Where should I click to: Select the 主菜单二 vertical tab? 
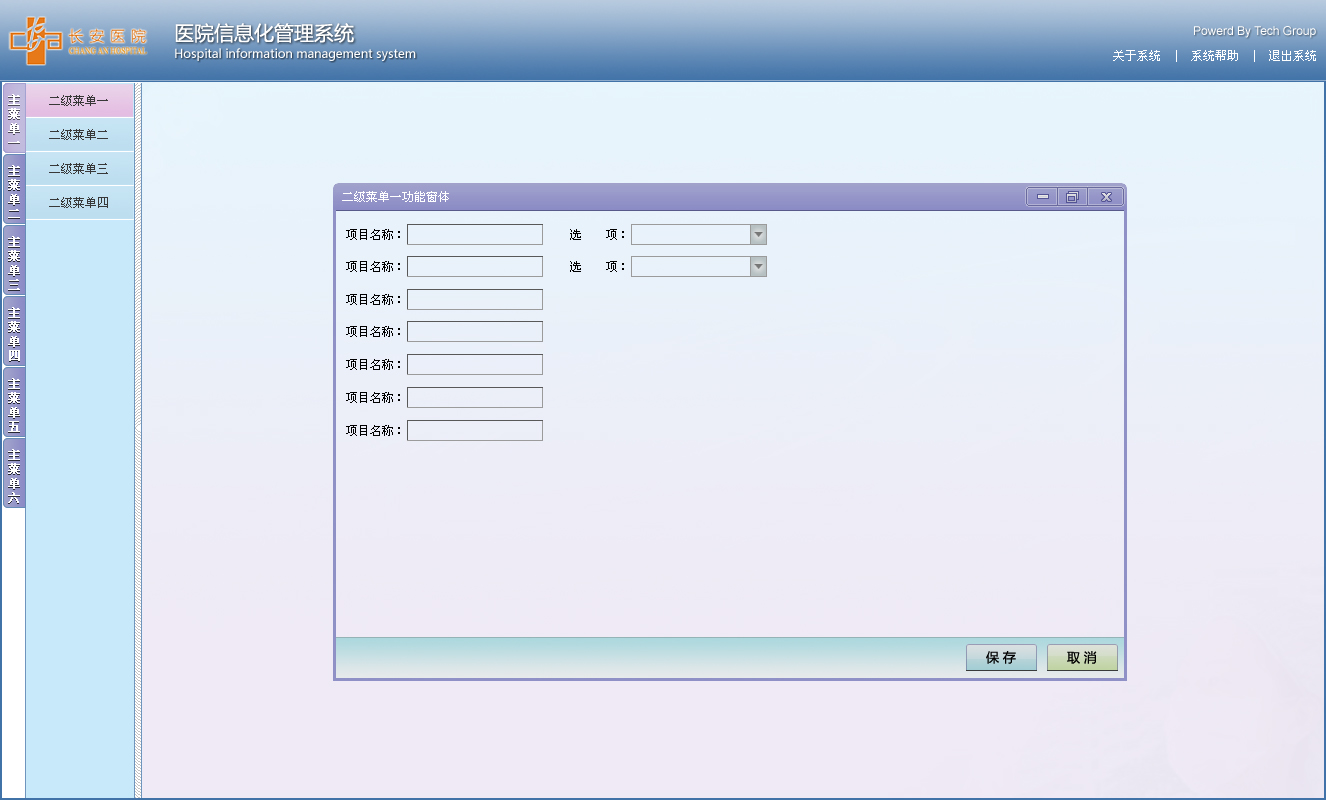14,189
